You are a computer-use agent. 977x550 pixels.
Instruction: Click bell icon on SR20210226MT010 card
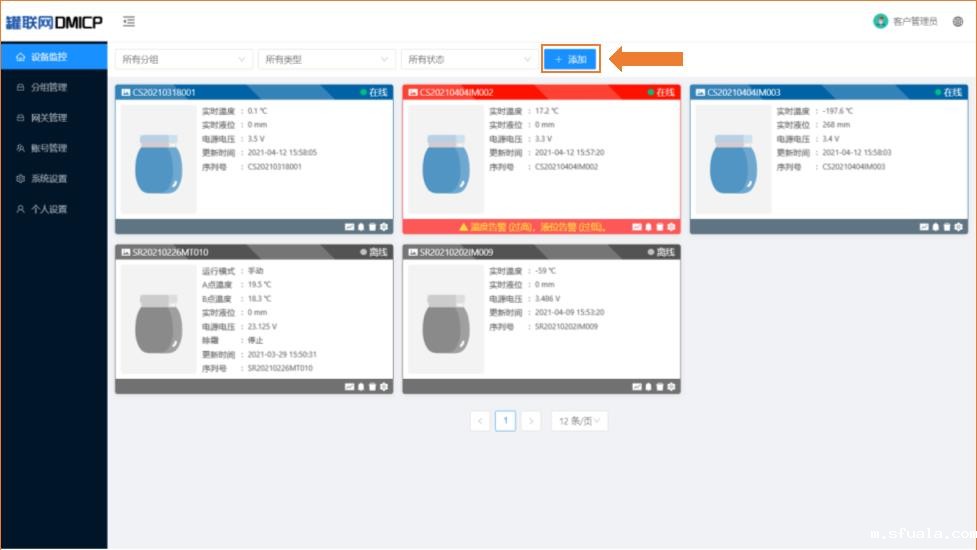tap(361, 387)
